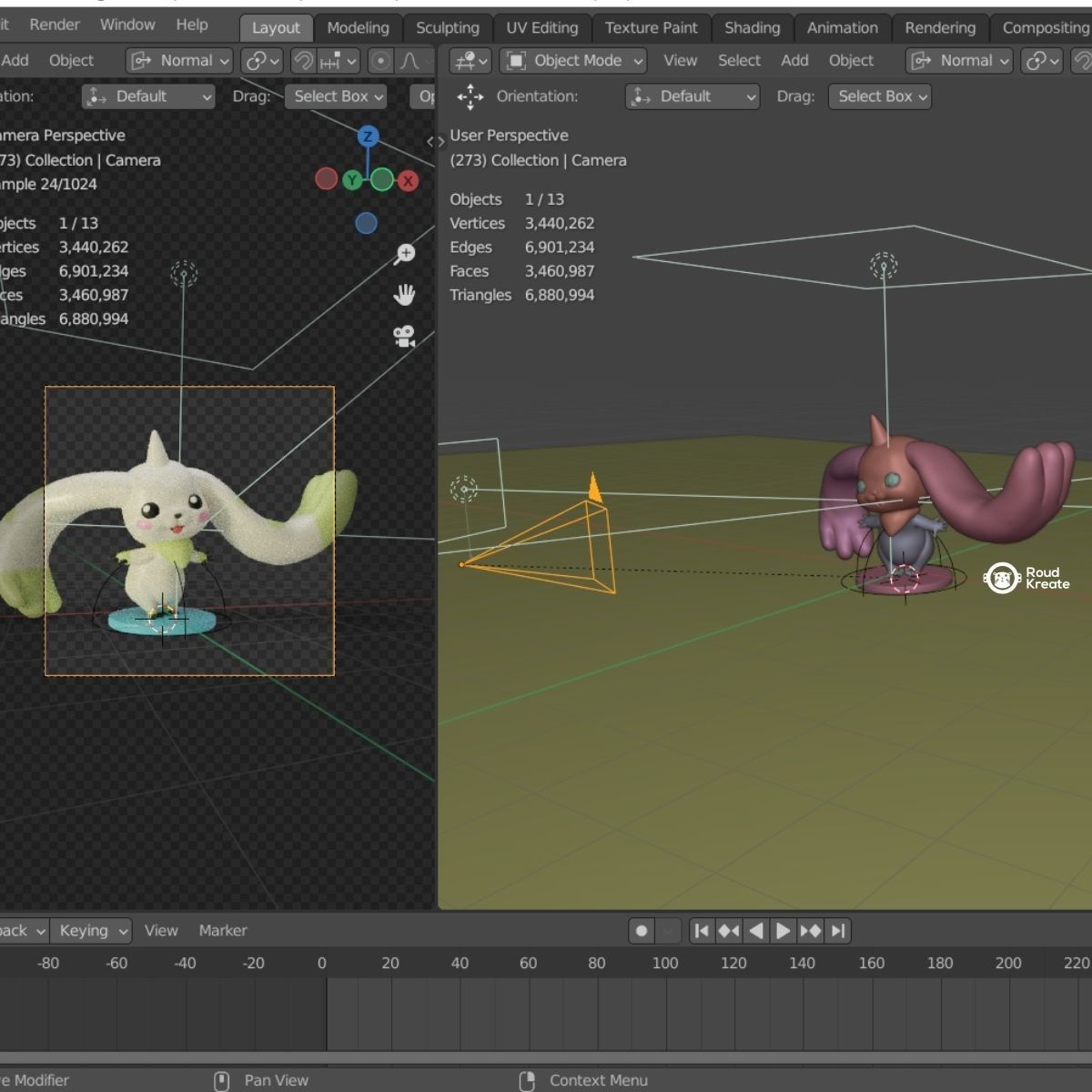Click the negative X axis red circle
This screenshot has width=1092, height=1092.
(326, 178)
